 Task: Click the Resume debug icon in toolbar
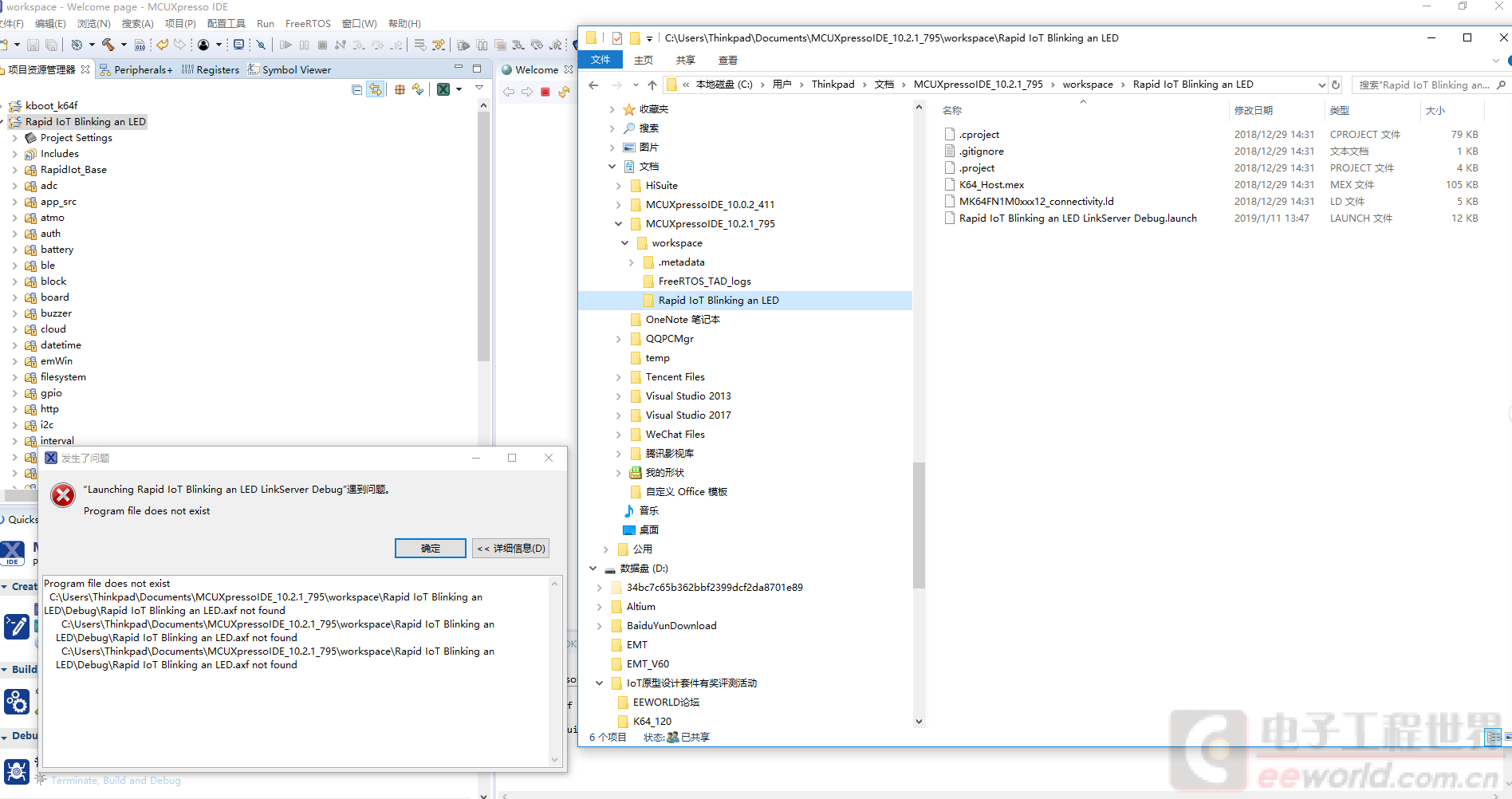[285, 45]
